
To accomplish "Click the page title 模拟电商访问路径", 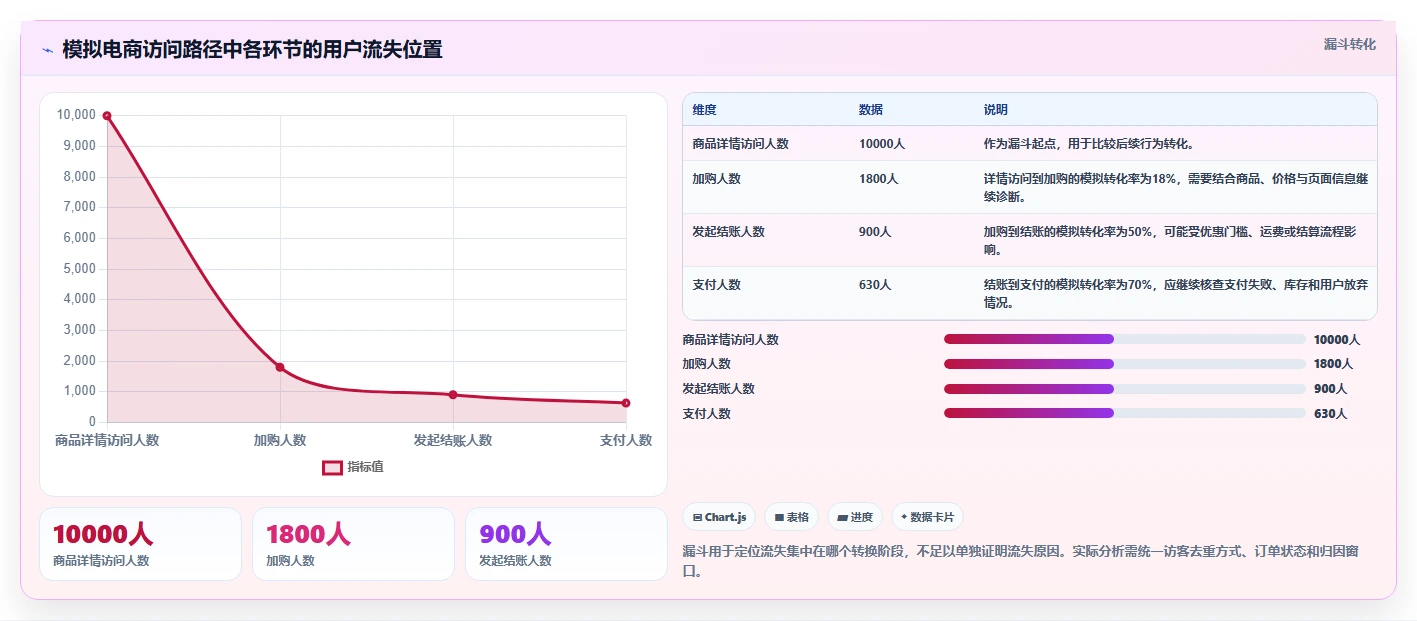I will [x=252, y=49].
